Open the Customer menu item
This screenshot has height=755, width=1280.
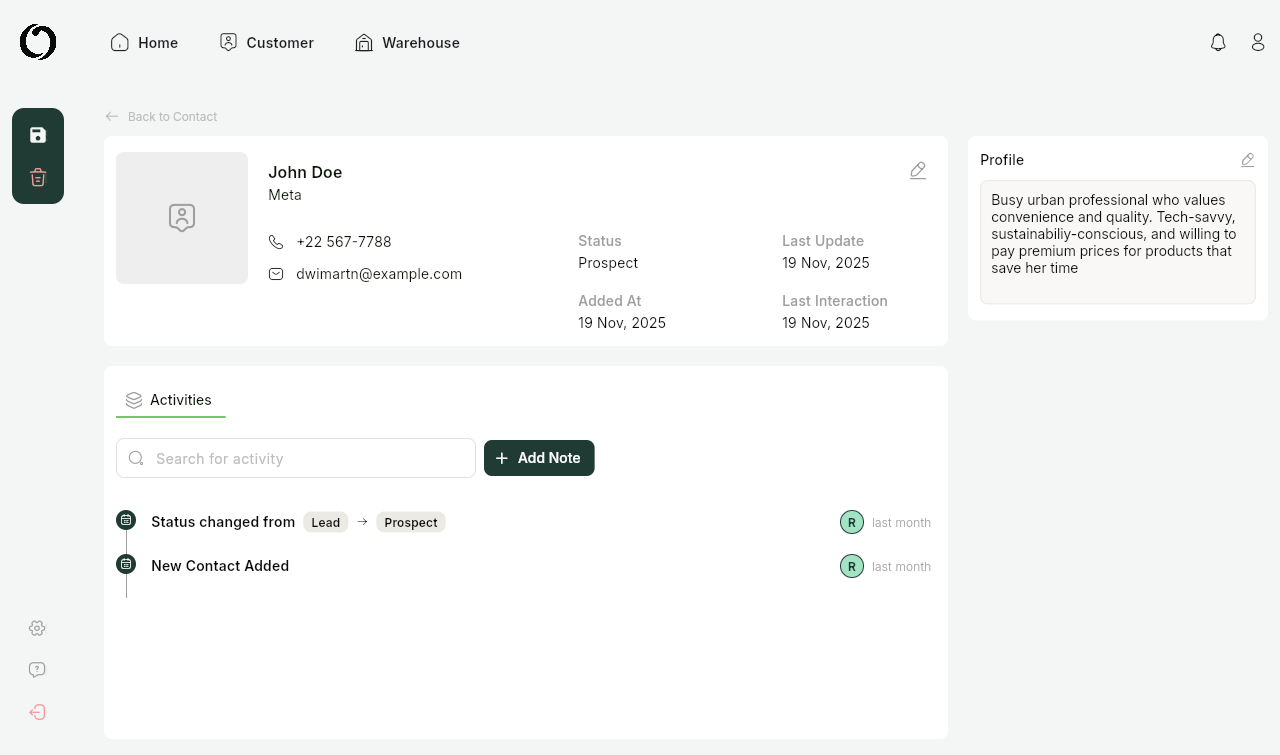[x=266, y=43]
